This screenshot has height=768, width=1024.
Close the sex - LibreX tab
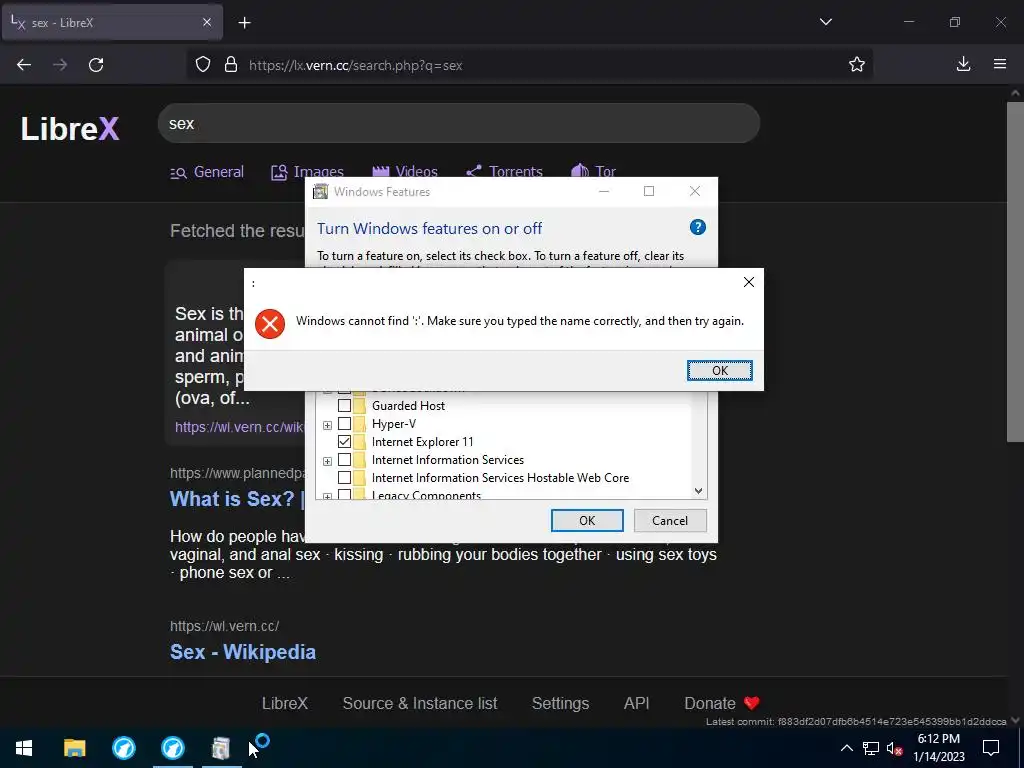[206, 22]
